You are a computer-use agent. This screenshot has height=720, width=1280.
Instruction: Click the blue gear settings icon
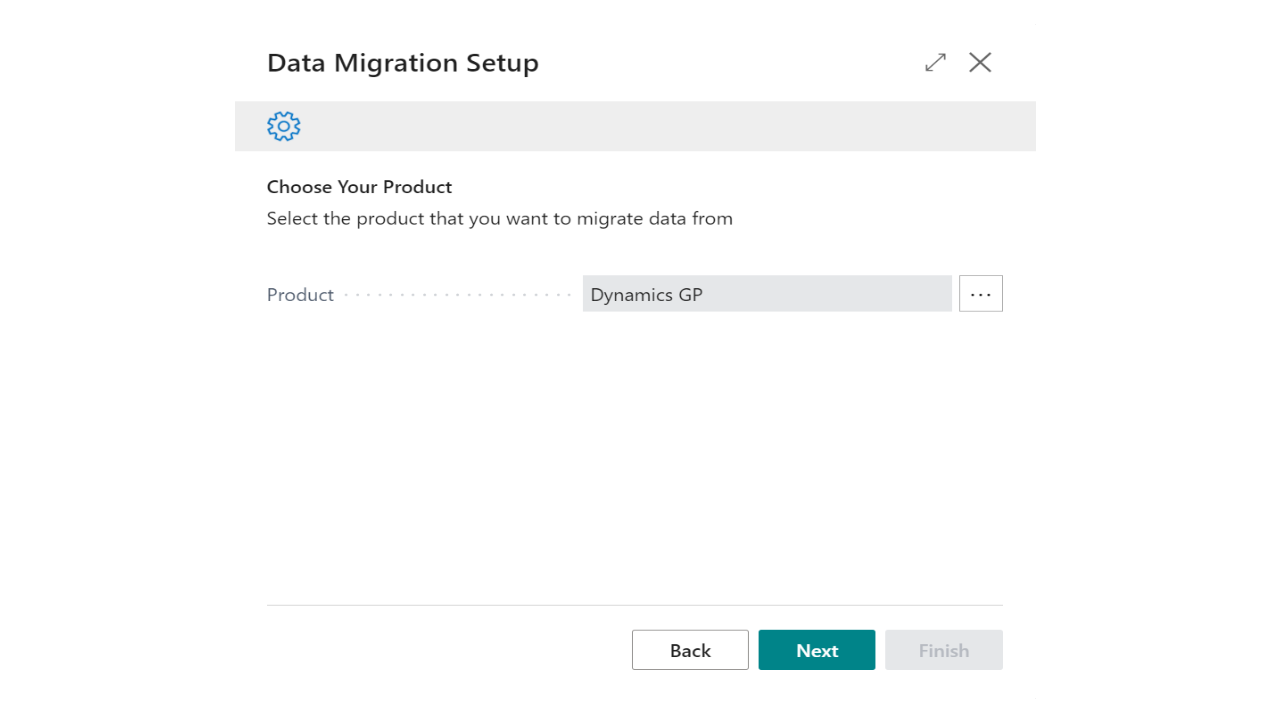coord(284,126)
